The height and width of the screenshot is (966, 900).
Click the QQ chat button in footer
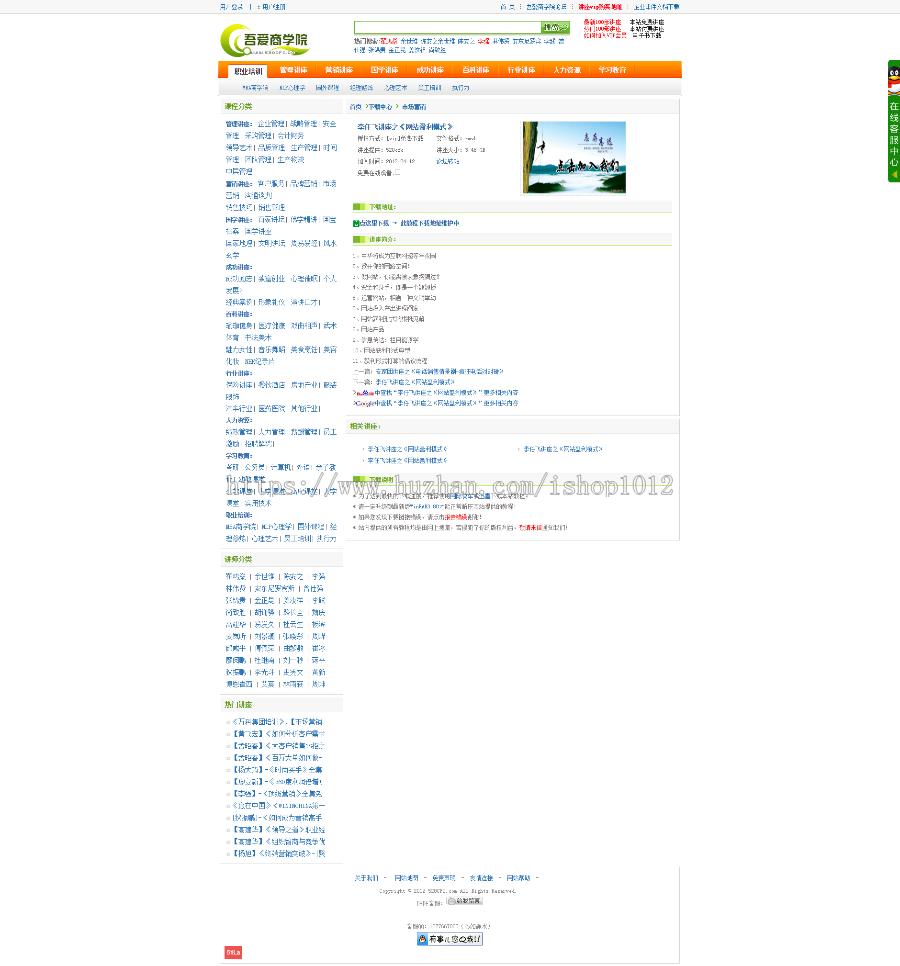point(450,939)
